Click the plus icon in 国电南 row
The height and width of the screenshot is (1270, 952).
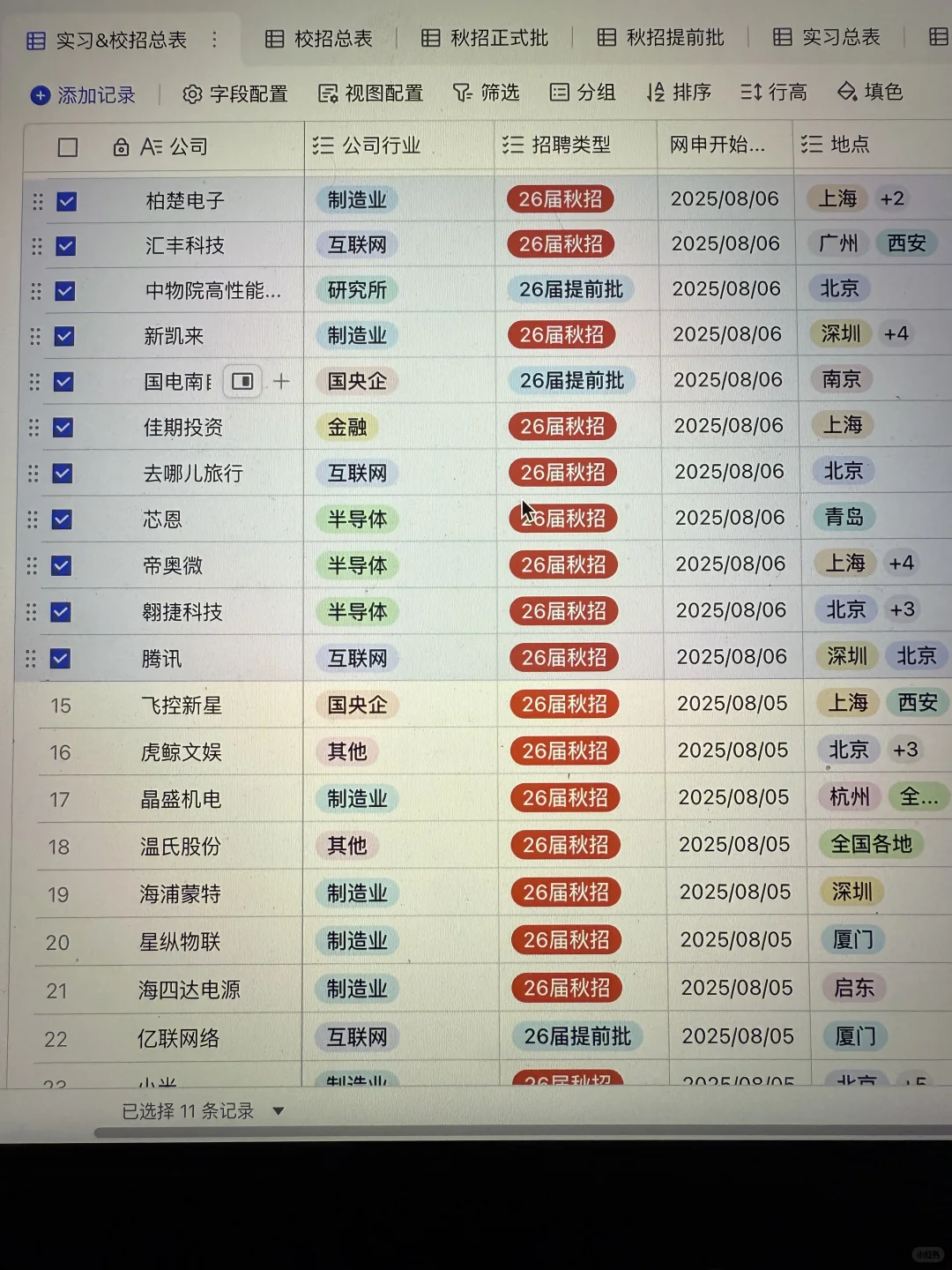tap(281, 381)
